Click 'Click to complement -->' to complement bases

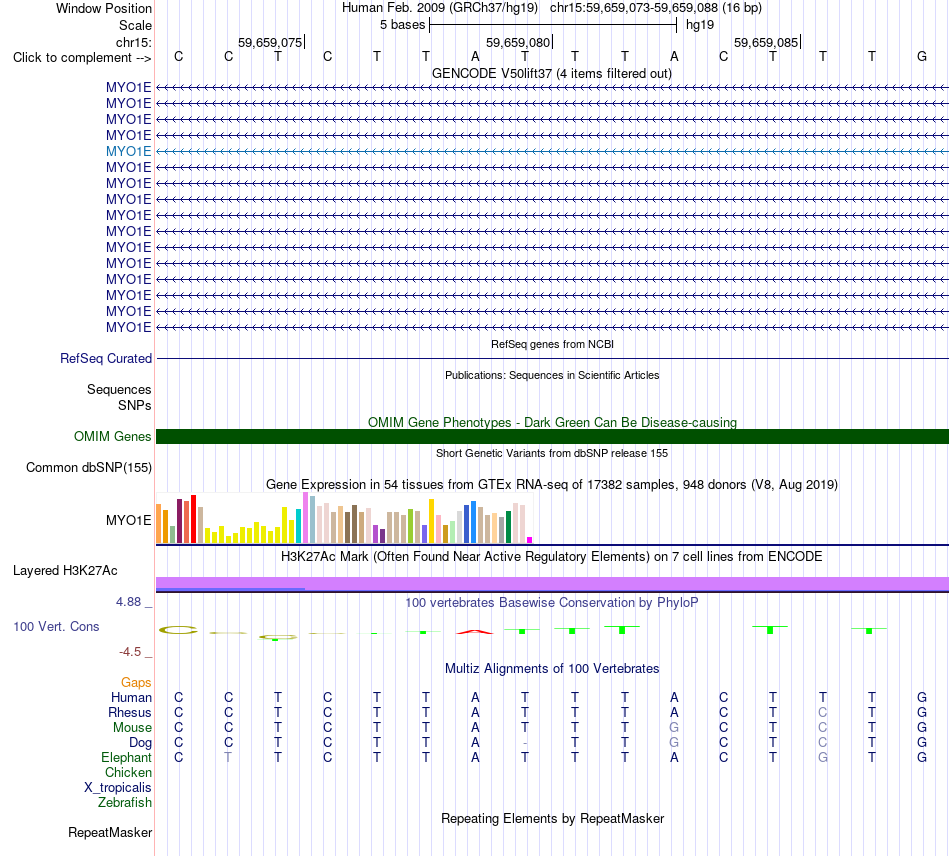pos(82,58)
